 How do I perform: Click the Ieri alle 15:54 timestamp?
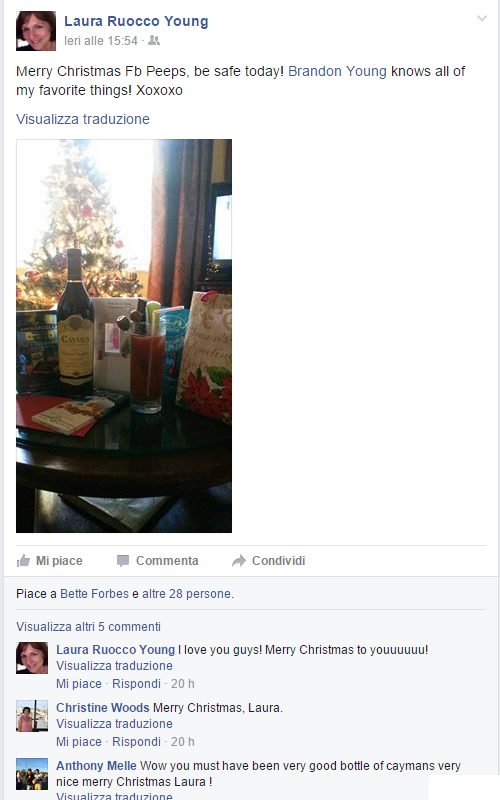click(x=101, y=41)
